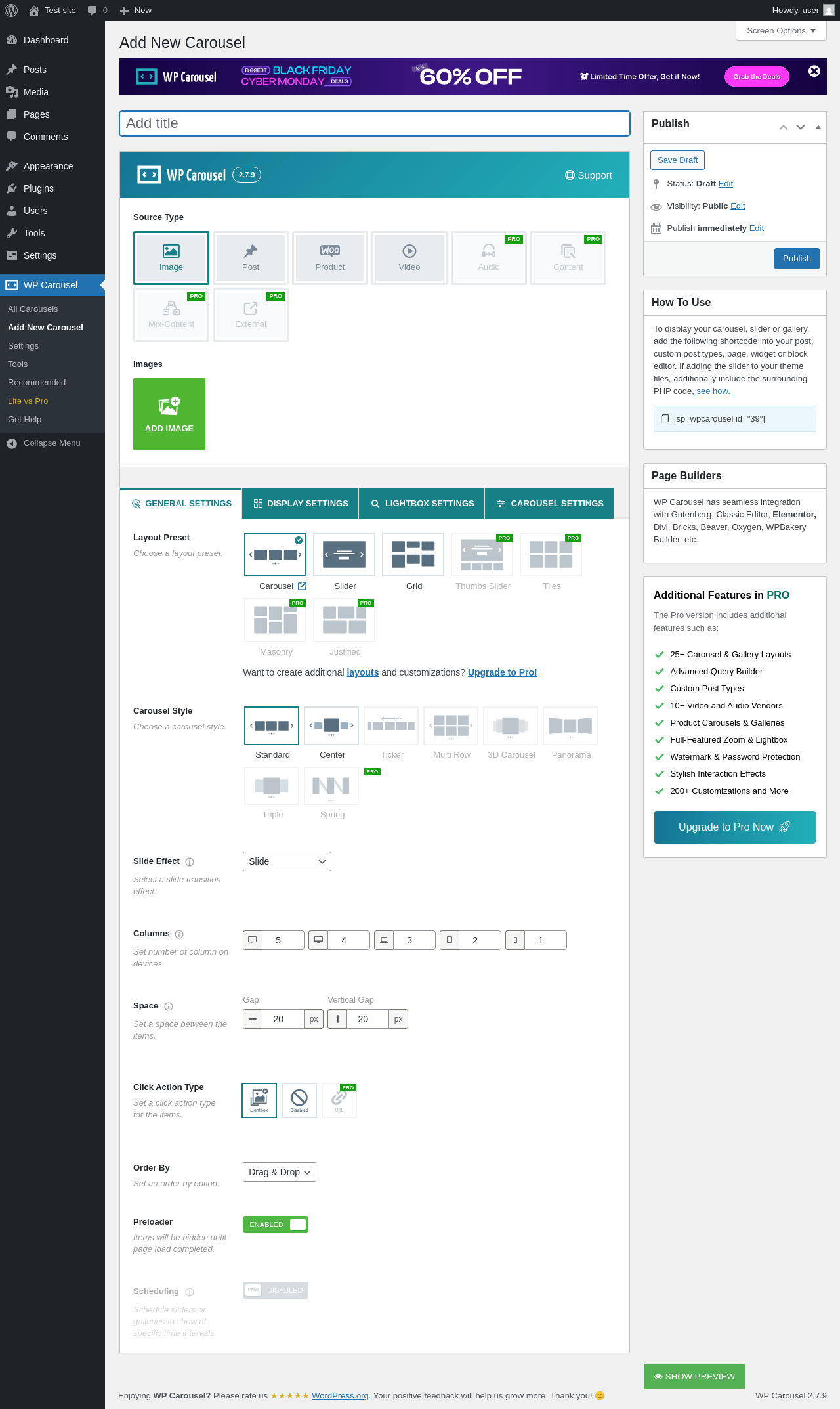
Task: Pick the WooCommerce Product source type
Action: coord(330,258)
